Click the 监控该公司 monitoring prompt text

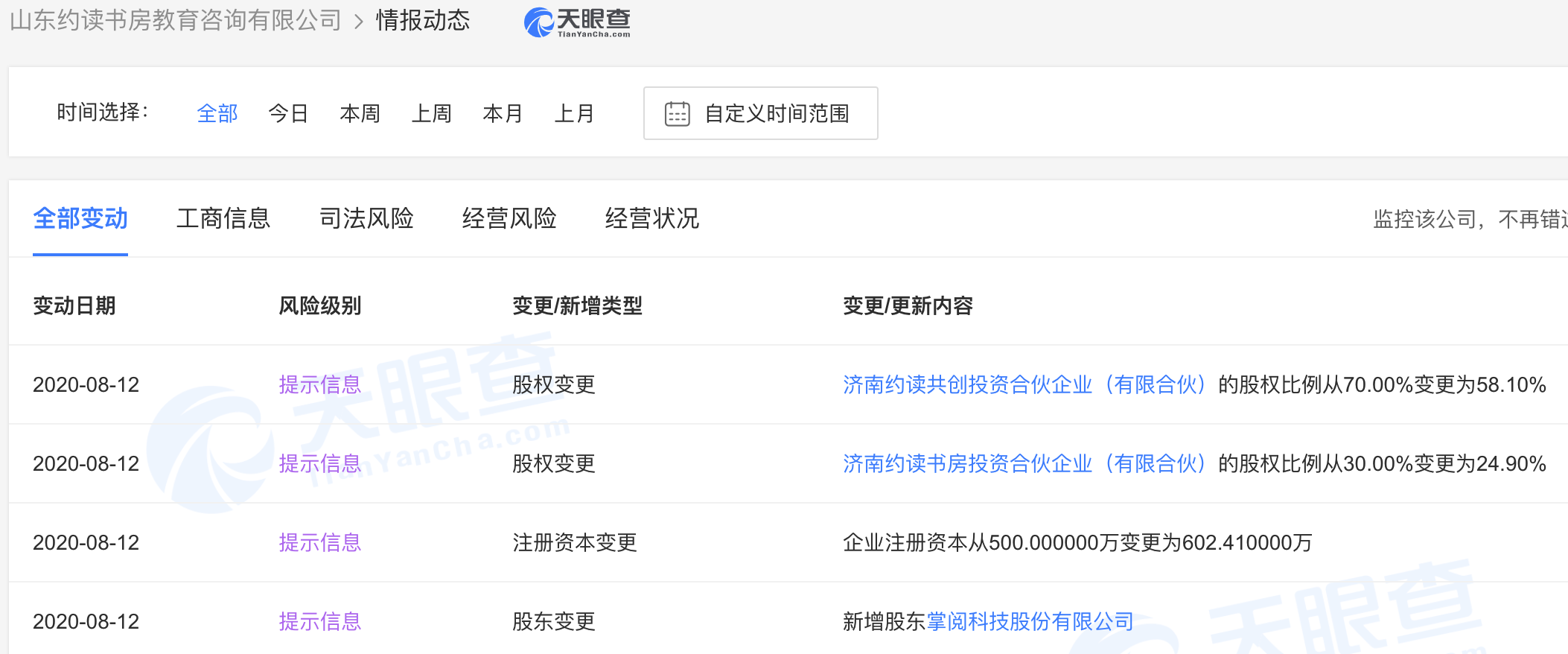pyautogui.click(x=1468, y=220)
